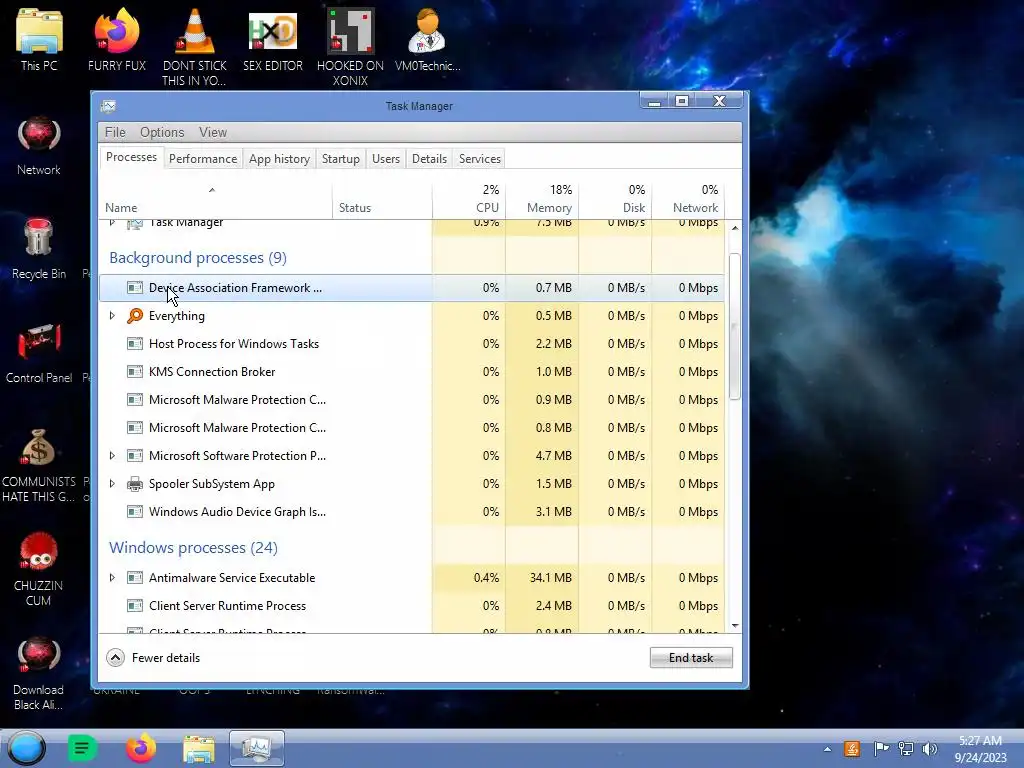
Task: Select the COMMUNISTS HATE THIS money bag icon
Action: click(39, 465)
